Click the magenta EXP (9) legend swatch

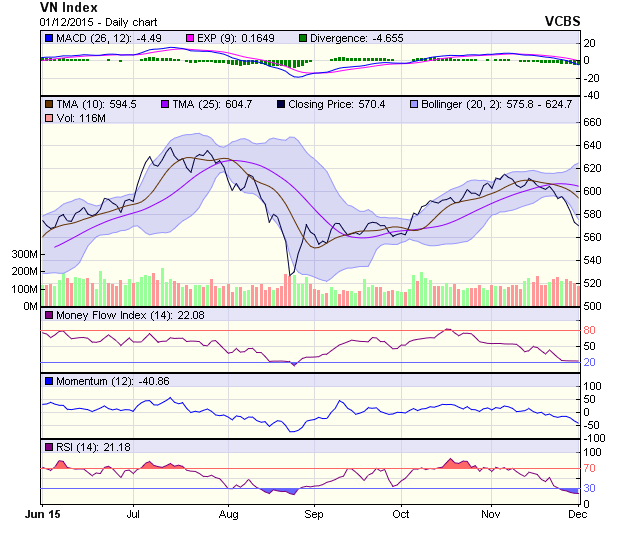point(191,37)
